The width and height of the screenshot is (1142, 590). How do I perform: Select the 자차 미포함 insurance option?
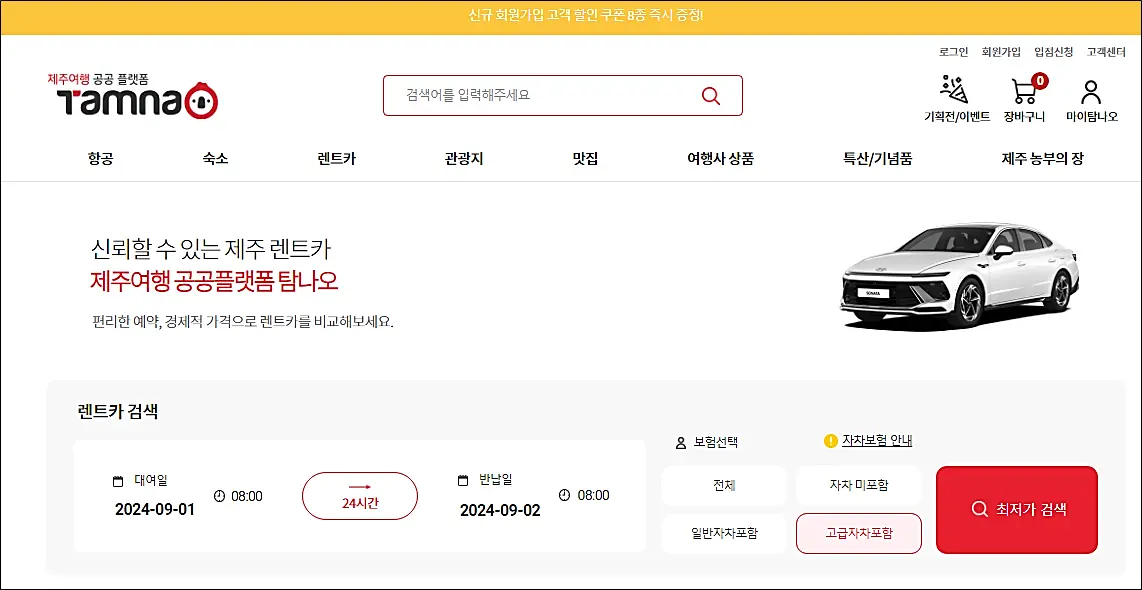click(x=858, y=485)
